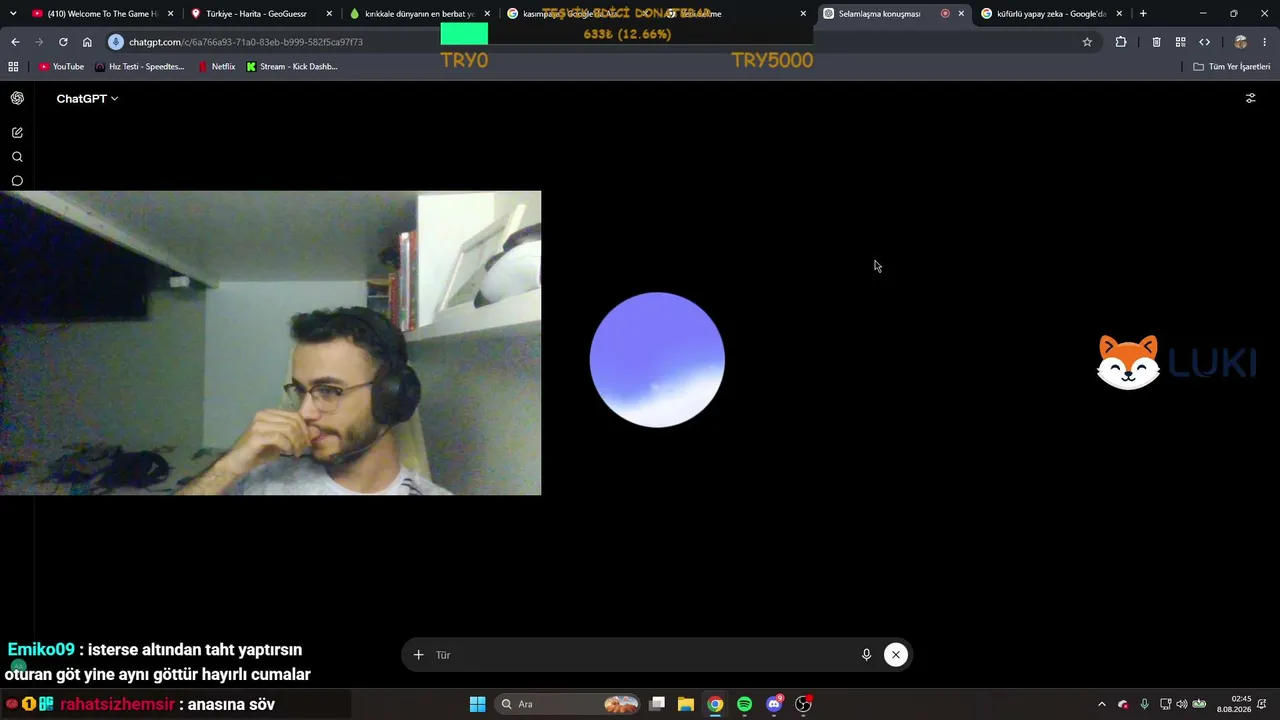Tap the blue voice orb
This screenshot has height=720, width=1280.
[657, 360]
